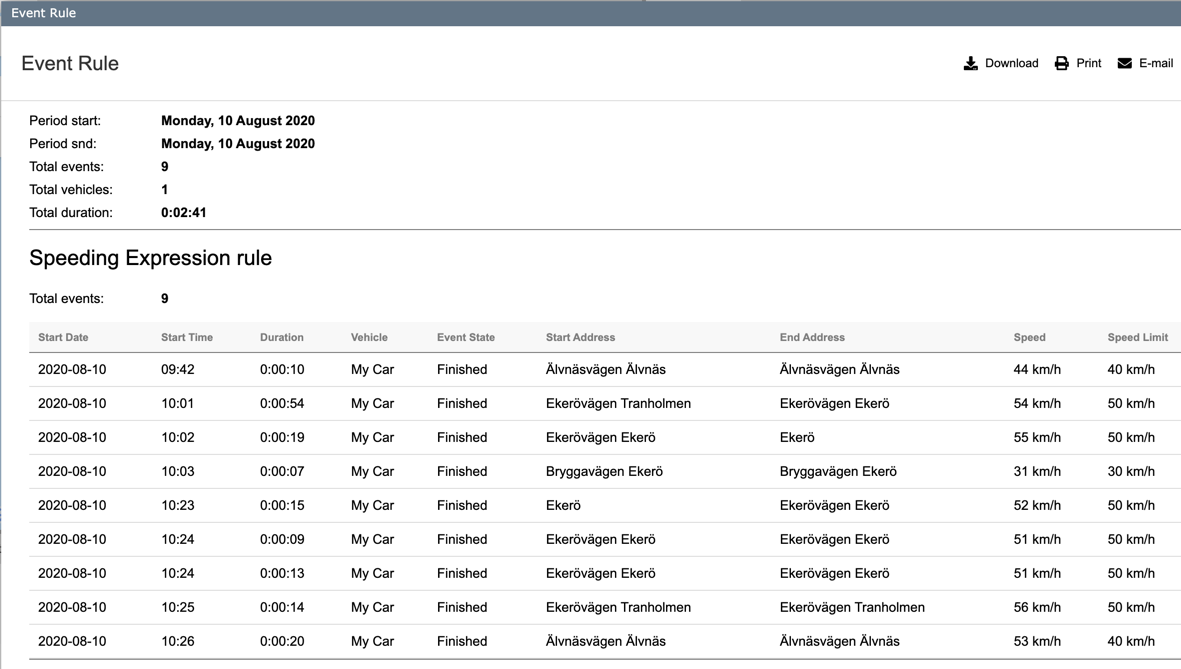
Task: Sort by Start Time column header
Action: click(187, 338)
